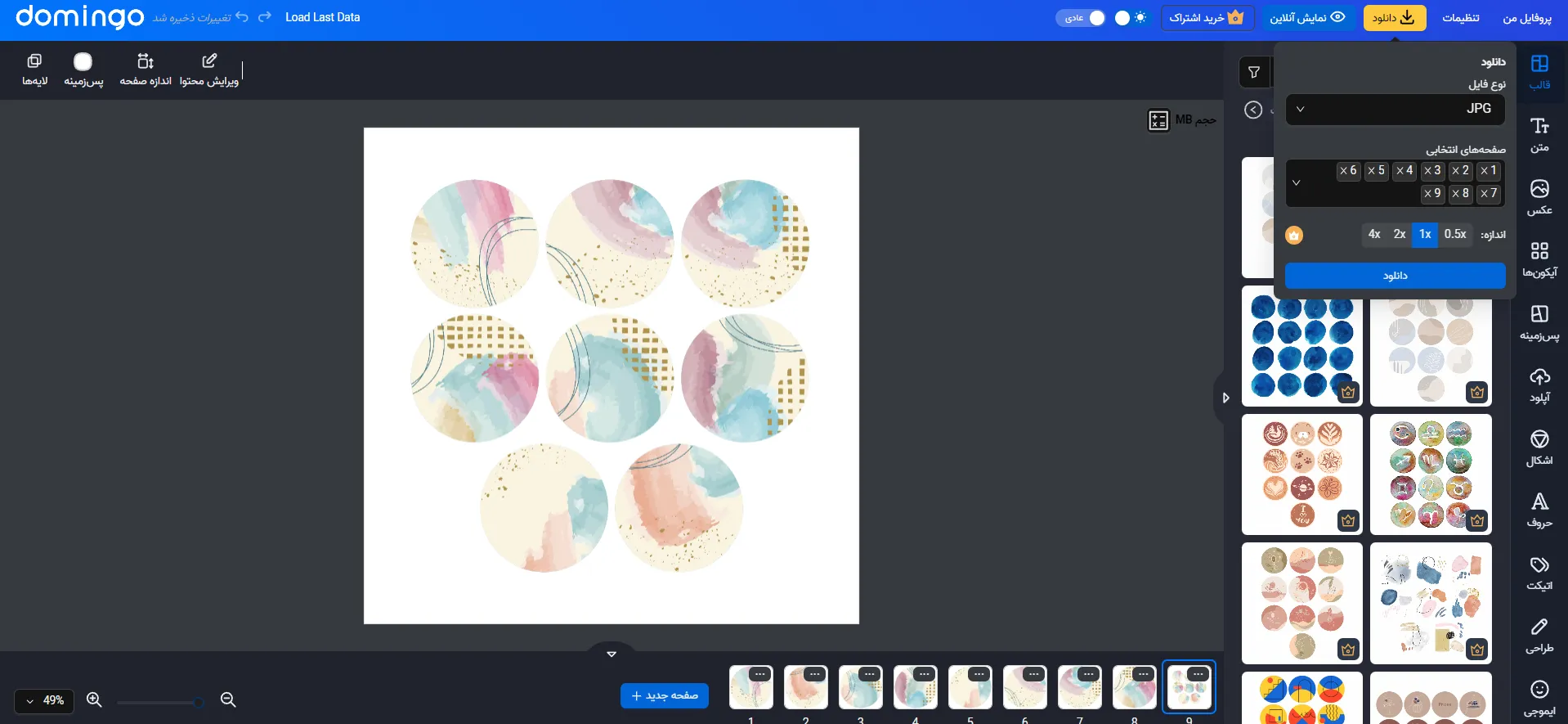
Task: Click the zoom slider handle
Action: click(x=198, y=702)
